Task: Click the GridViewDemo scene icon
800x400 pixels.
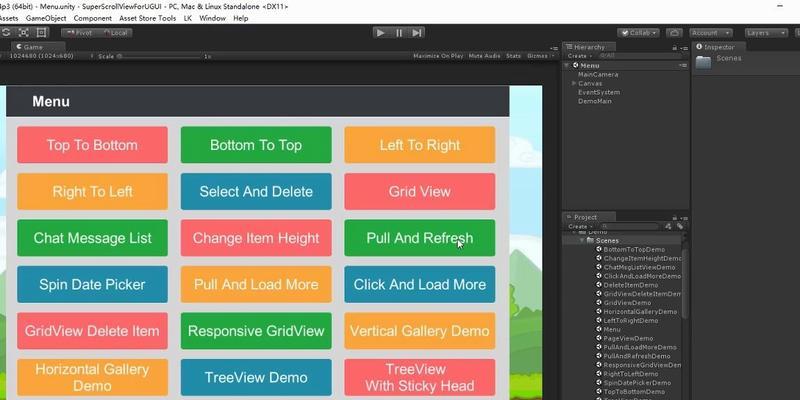Action: (599, 303)
